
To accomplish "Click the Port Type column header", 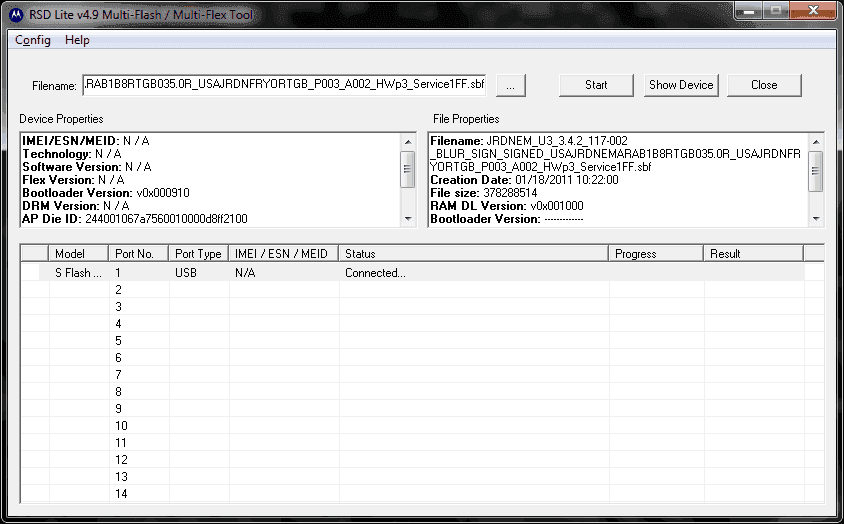I will click(x=199, y=254).
